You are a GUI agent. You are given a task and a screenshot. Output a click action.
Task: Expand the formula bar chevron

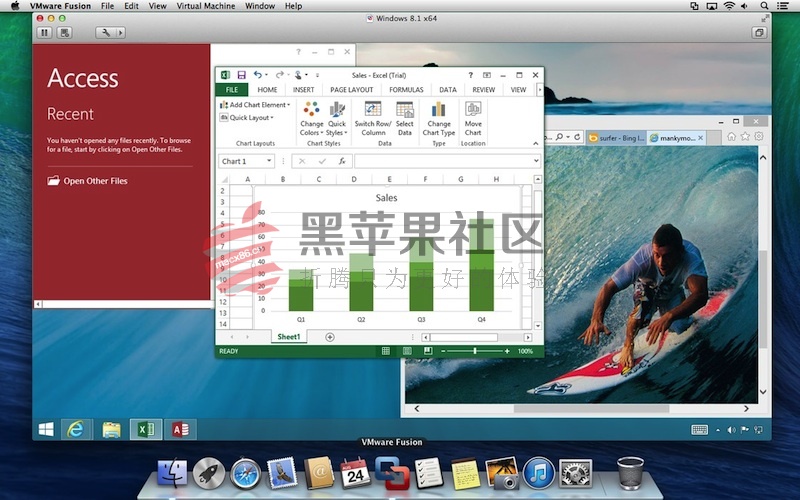(x=536, y=161)
